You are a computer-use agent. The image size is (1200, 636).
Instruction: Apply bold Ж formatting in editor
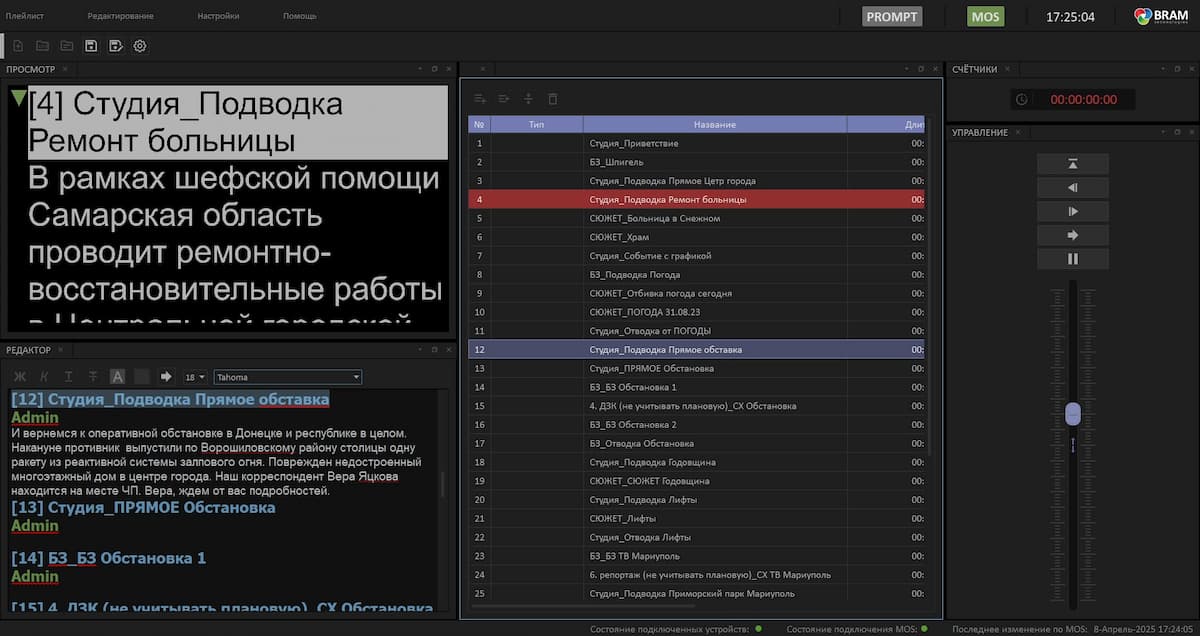pos(19,377)
